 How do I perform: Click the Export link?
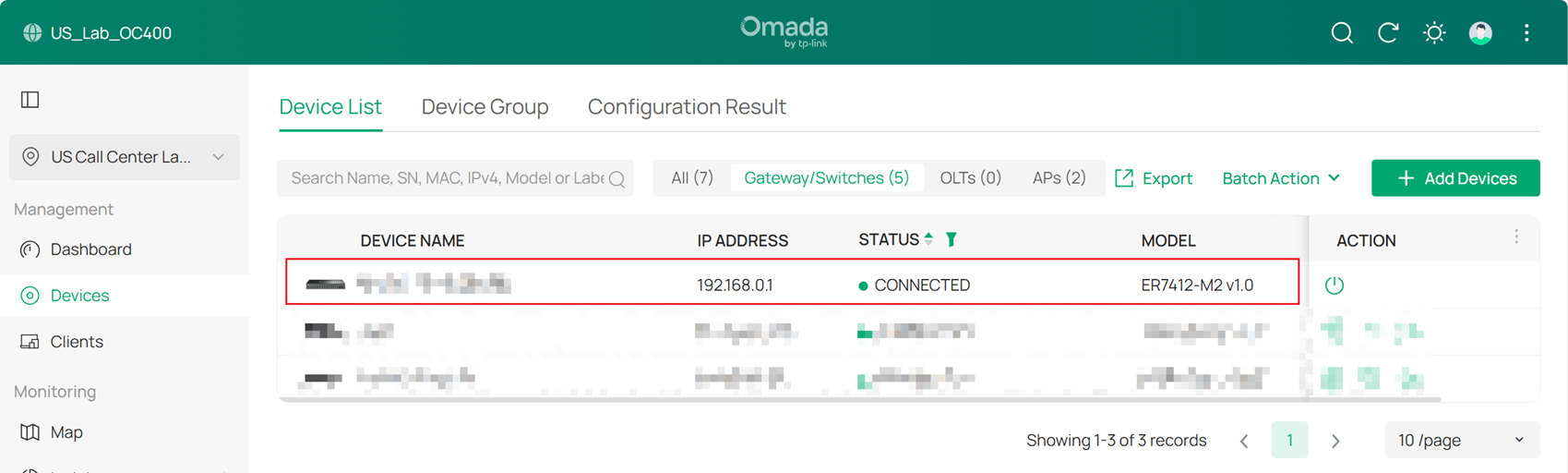(x=1154, y=178)
